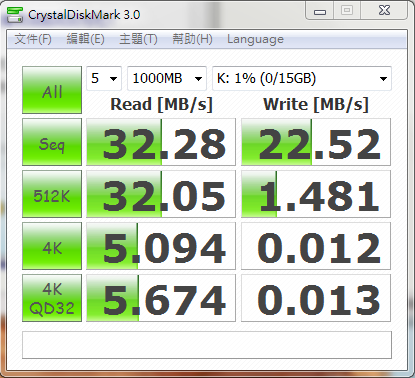Start the Seq sequential test

tap(52, 142)
